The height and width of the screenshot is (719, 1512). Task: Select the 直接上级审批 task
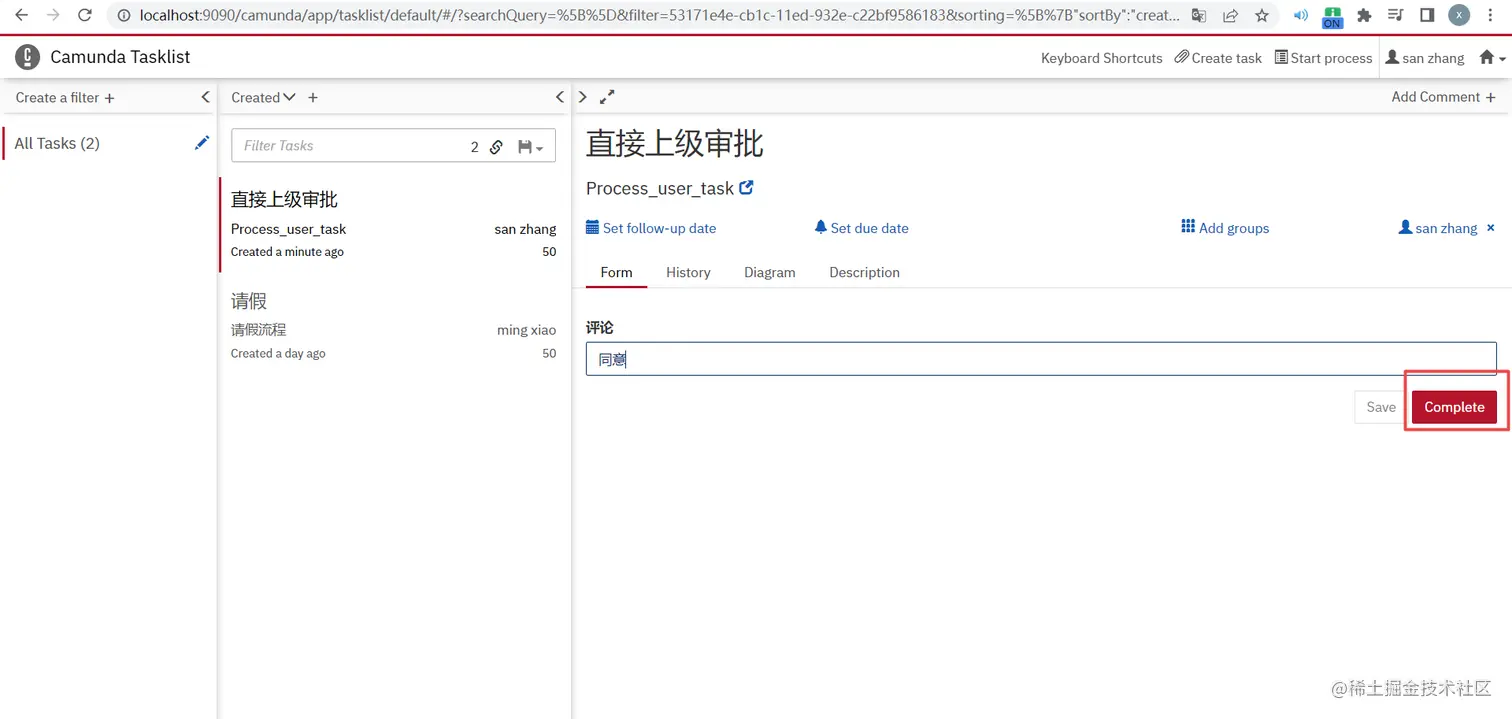[x=393, y=225]
